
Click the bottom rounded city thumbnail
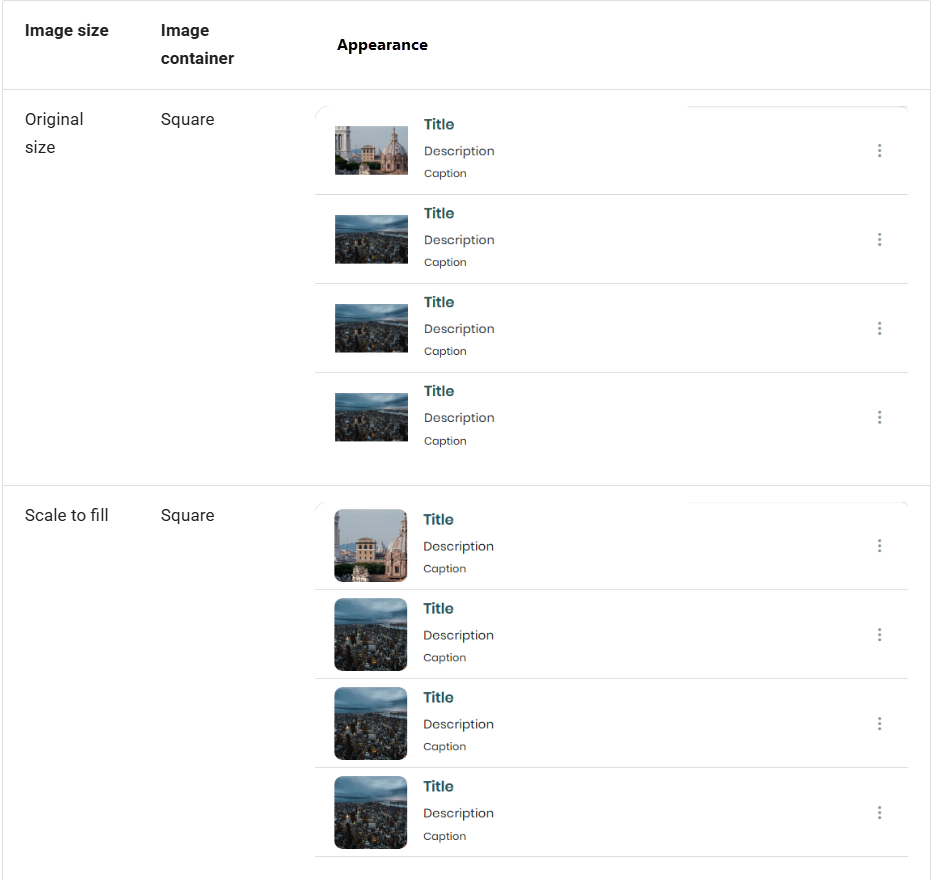(x=371, y=812)
